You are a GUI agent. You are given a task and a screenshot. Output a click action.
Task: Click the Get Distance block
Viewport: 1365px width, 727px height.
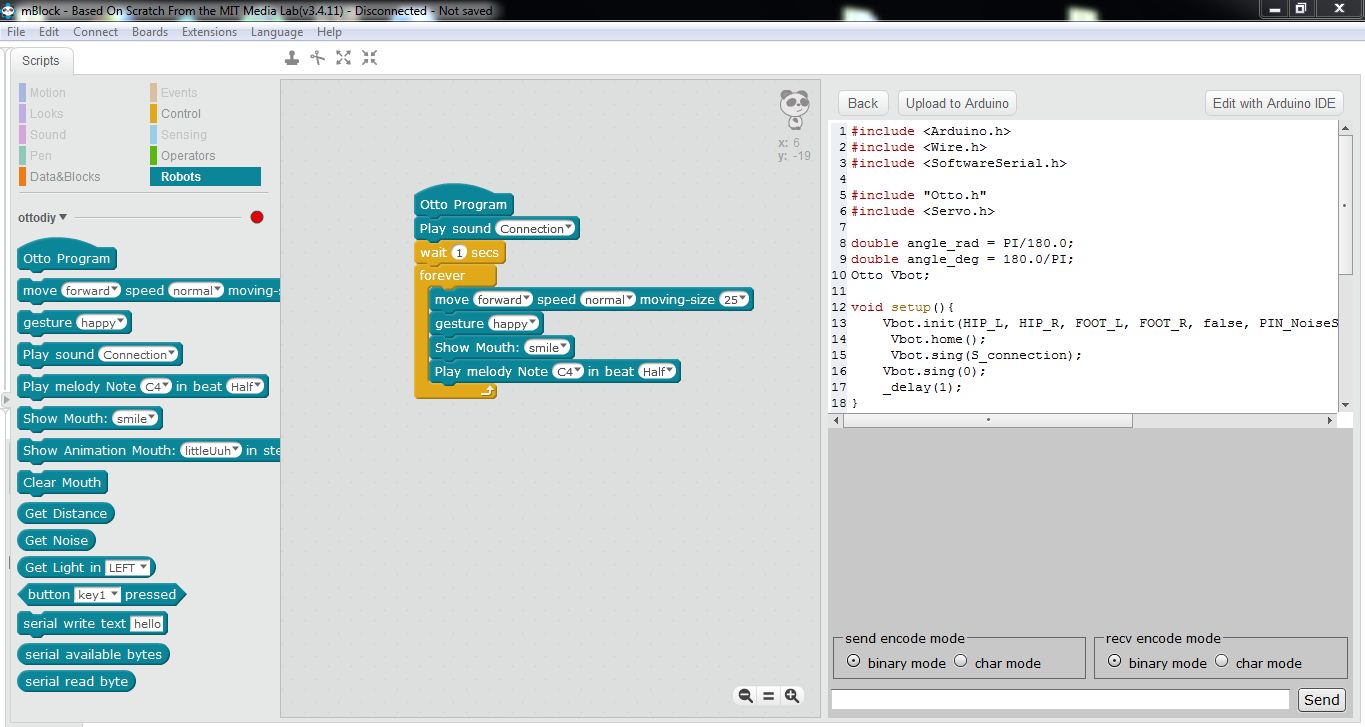click(x=66, y=514)
